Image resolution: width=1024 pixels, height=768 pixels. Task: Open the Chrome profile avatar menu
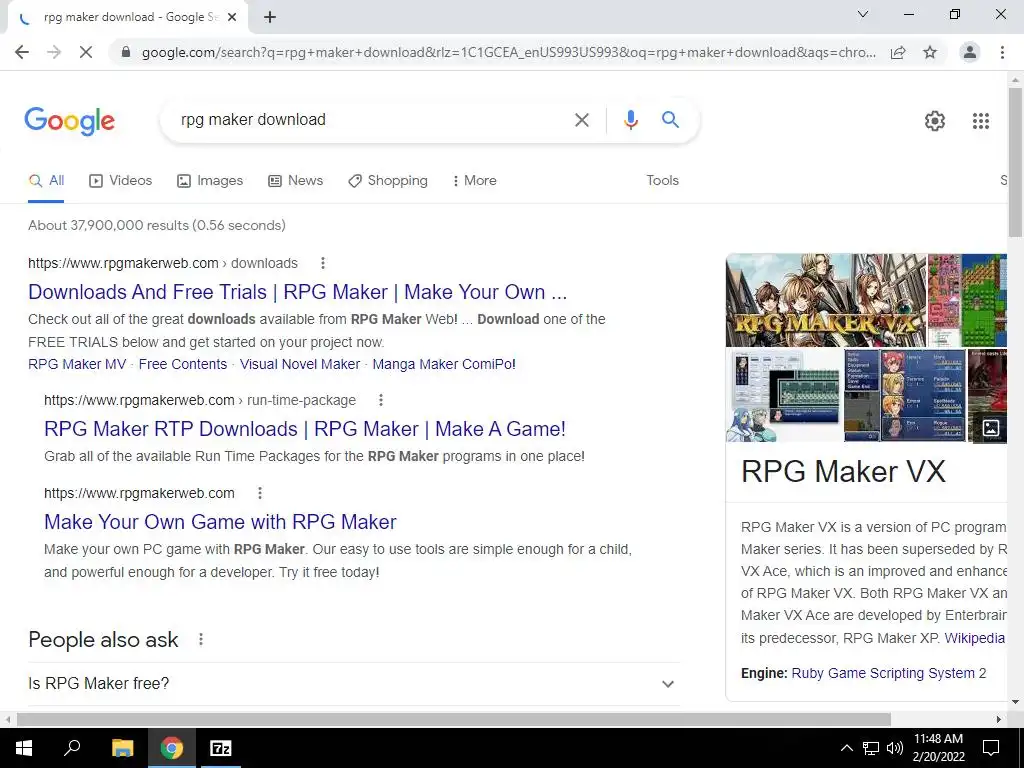tap(970, 52)
